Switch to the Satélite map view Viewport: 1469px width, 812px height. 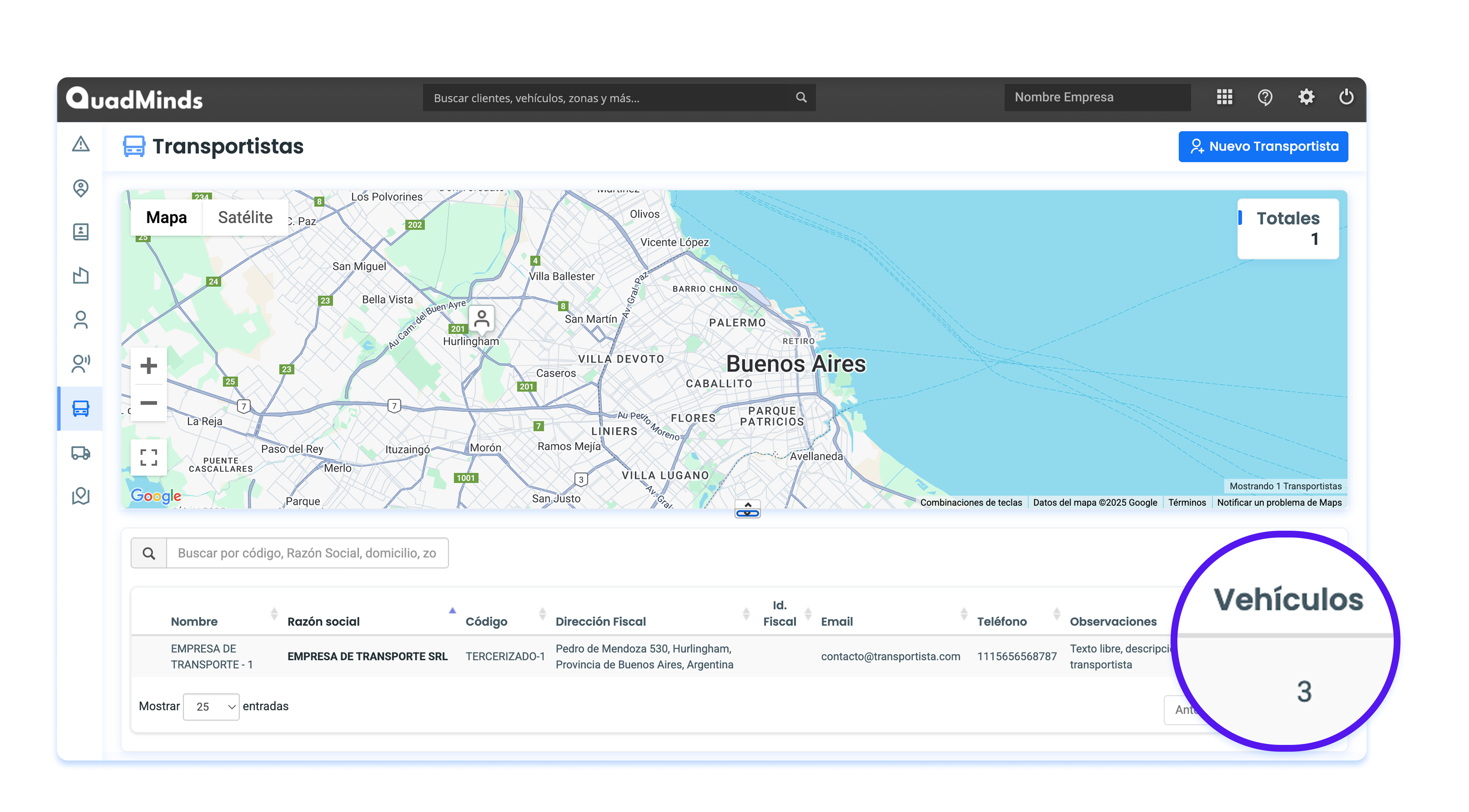coord(245,217)
